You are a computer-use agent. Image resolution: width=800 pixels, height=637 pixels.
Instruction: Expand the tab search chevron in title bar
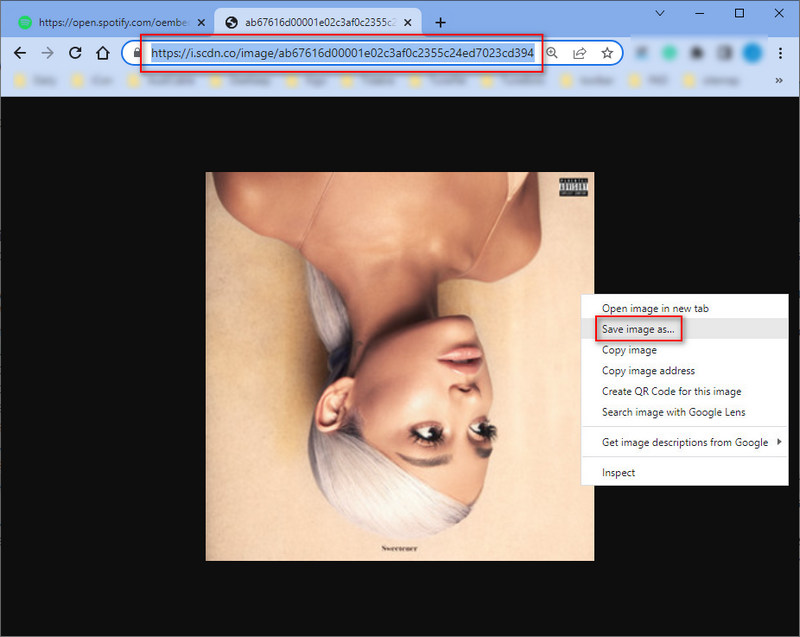661,13
